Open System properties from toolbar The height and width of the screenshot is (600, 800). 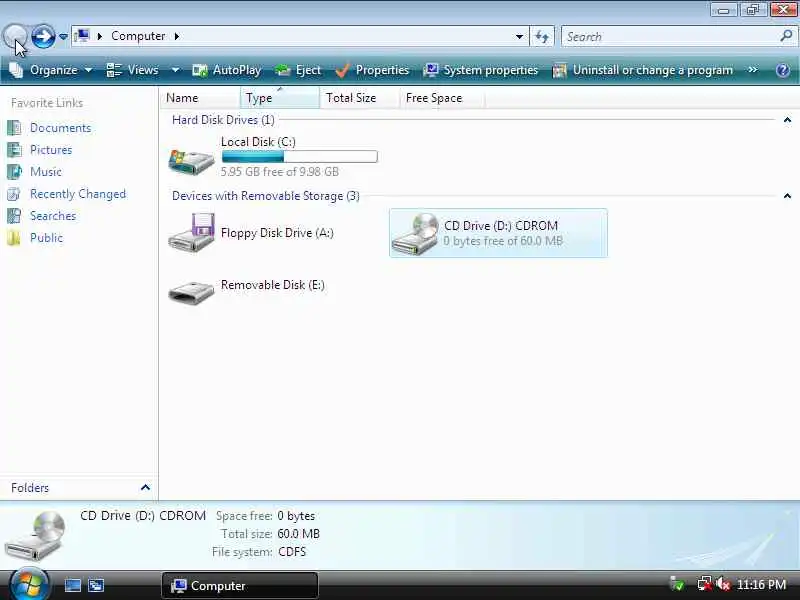click(481, 70)
